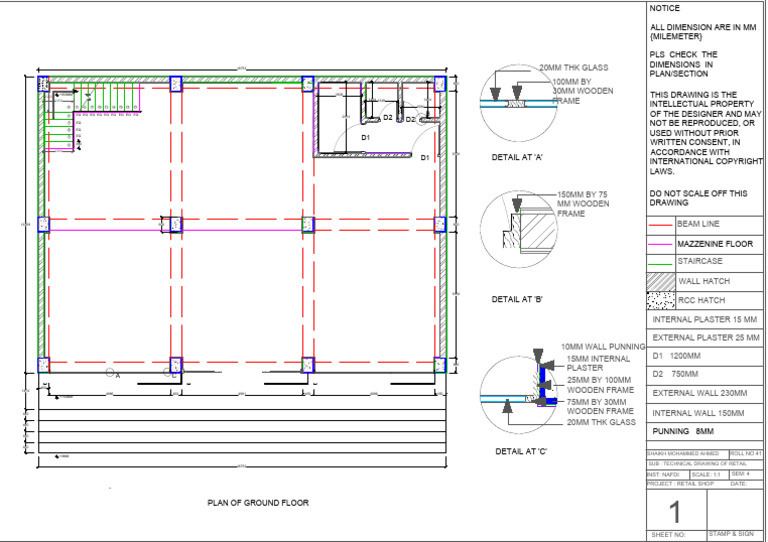Select '20MM THK GLASS' label in Detail C
Viewport: 768px width, 542px height.
(601, 422)
